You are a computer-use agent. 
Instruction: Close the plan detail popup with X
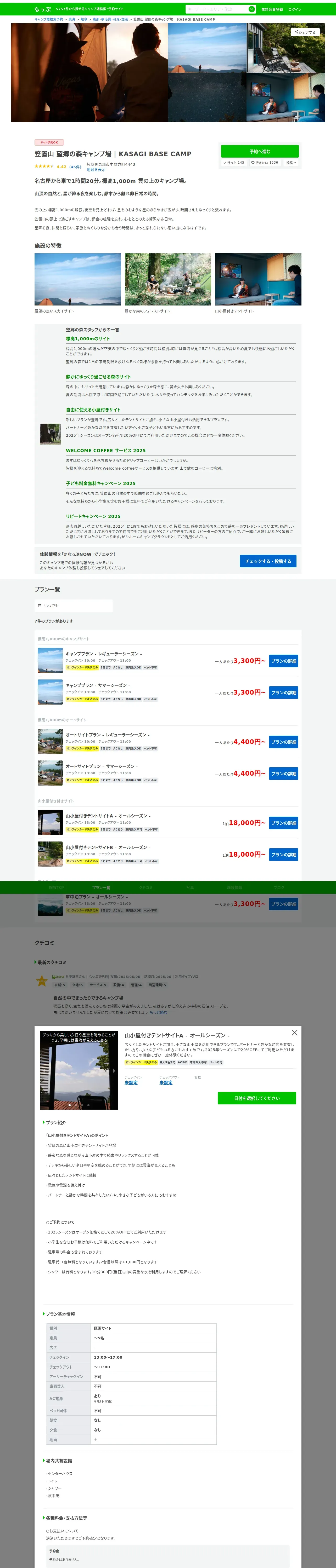295,1032
